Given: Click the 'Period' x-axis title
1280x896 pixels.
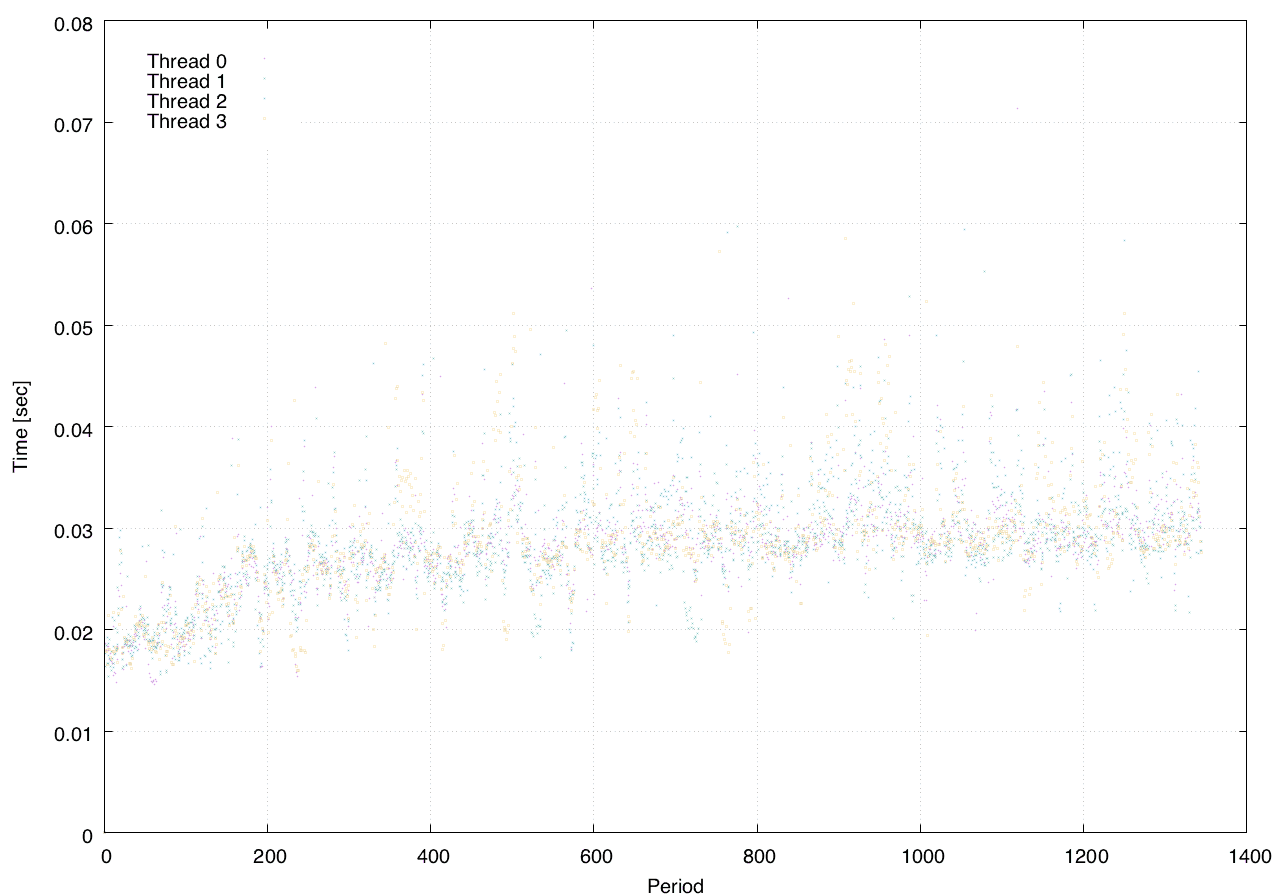Looking at the screenshot, I should 675,885.
